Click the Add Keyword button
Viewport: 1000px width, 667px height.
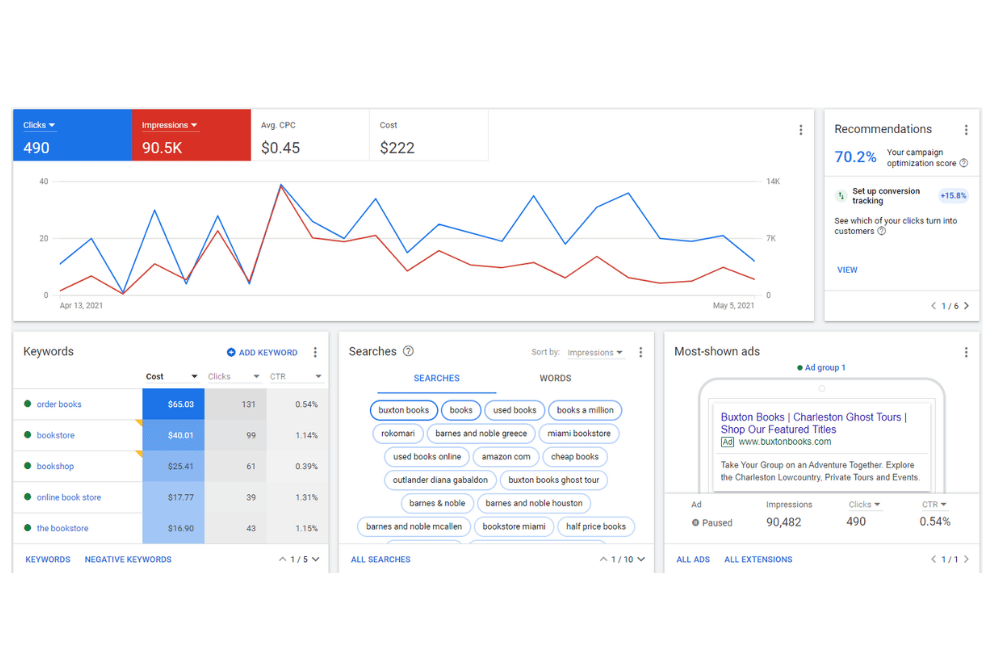(262, 353)
